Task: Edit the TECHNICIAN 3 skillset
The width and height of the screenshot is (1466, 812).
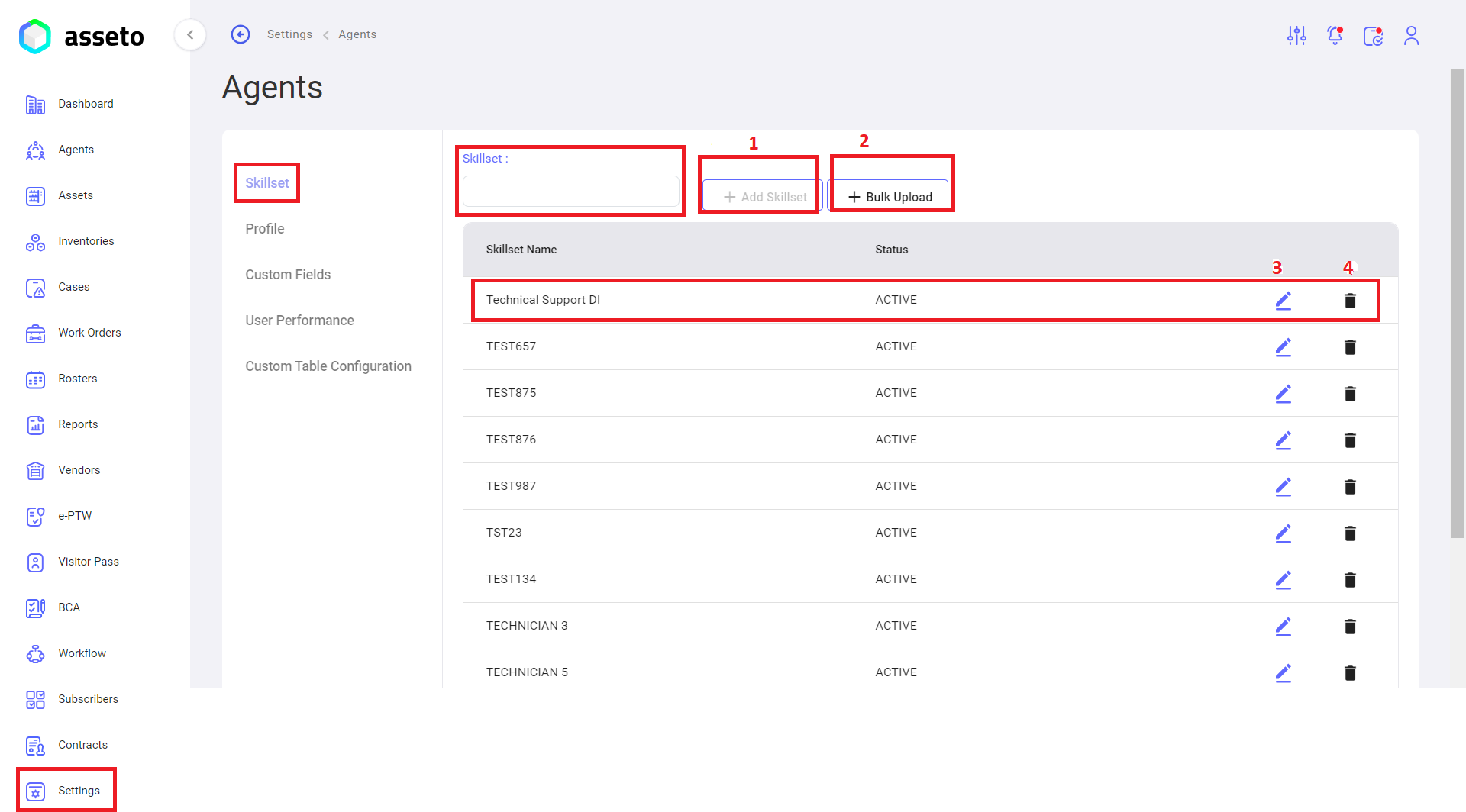Action: (1283, 627)
